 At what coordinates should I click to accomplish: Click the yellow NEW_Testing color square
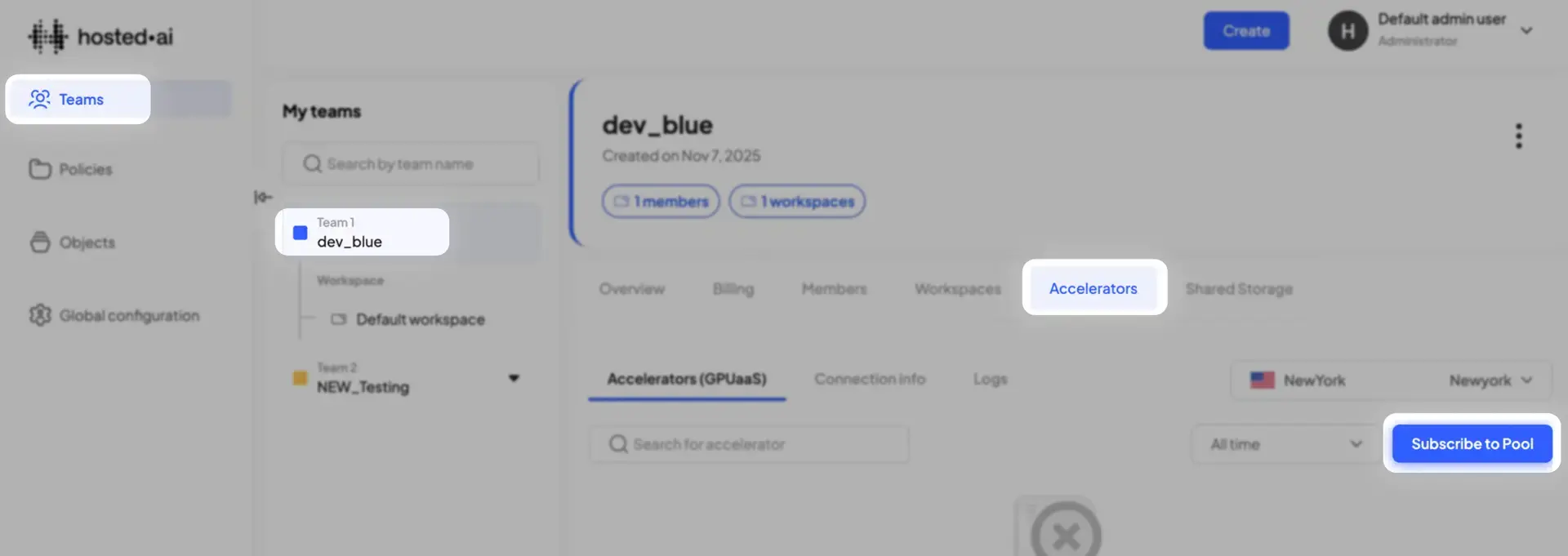(300, 378)
